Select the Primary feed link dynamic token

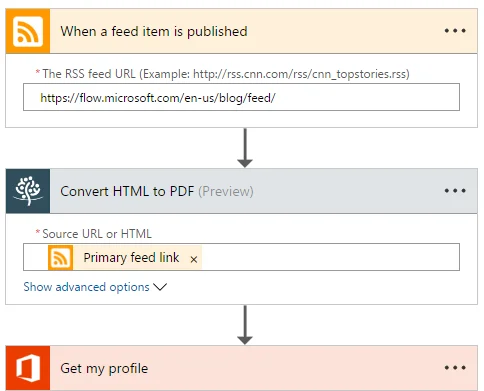click(125, 257)
